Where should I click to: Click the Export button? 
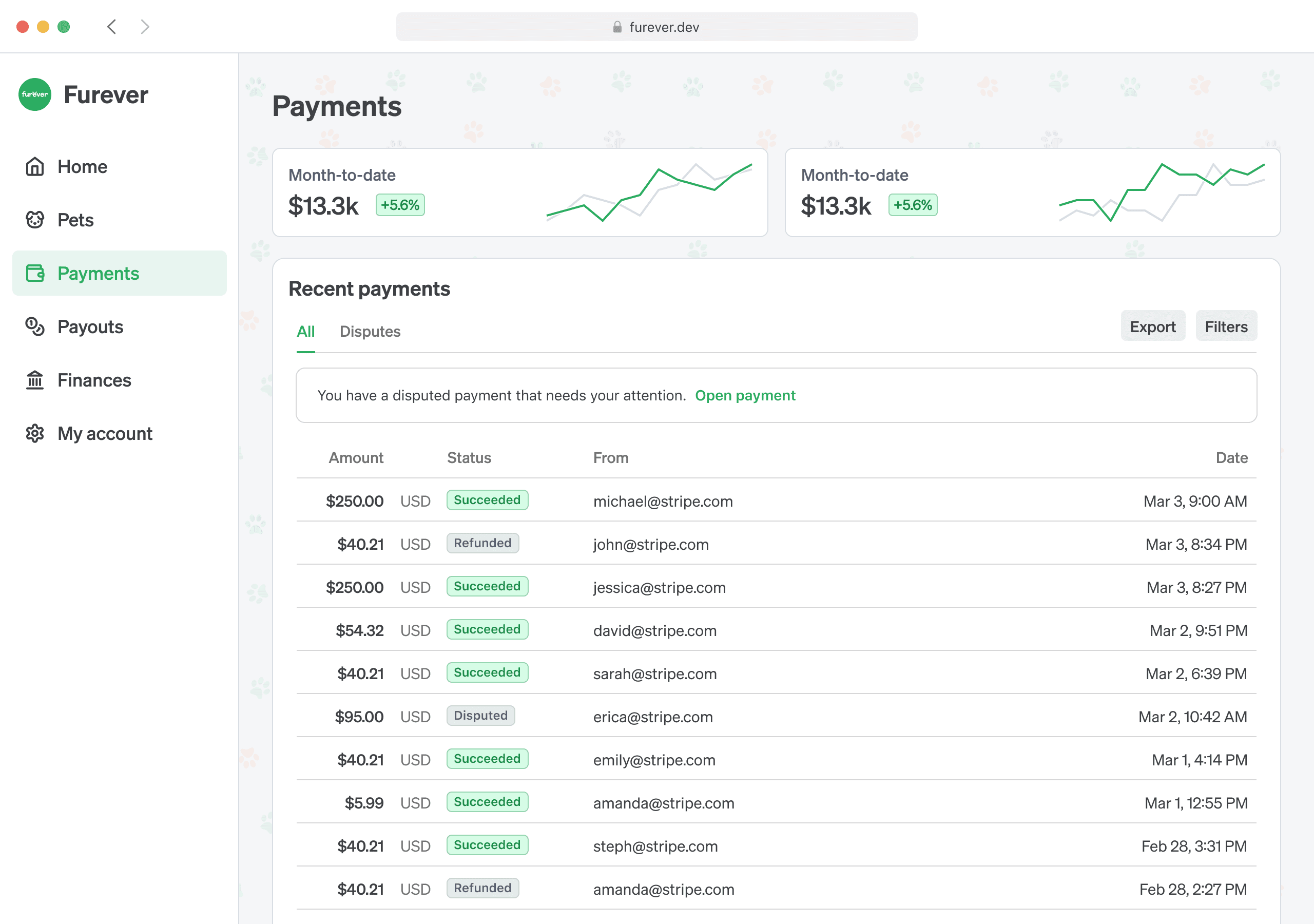[x=1152, y=326]
